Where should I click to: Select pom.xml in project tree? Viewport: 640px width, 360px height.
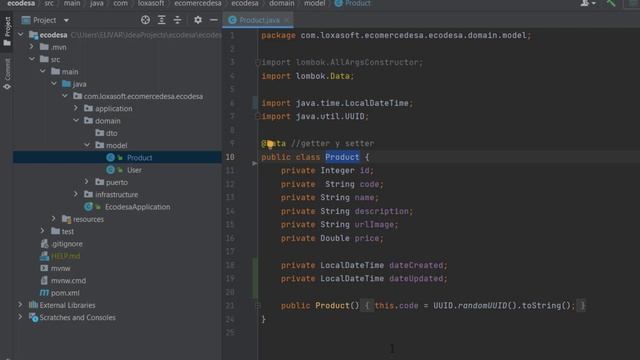[65, 293]
